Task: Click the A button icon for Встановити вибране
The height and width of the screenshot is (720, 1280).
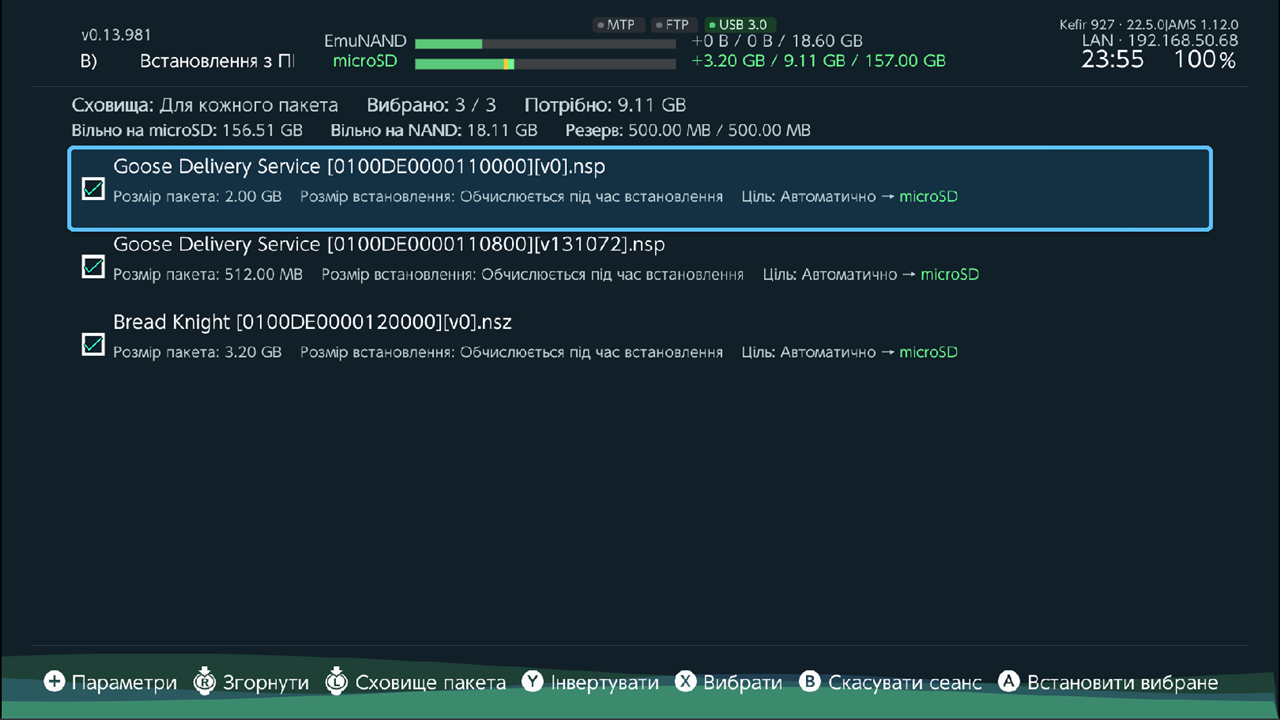Action: coord(1009,682)
